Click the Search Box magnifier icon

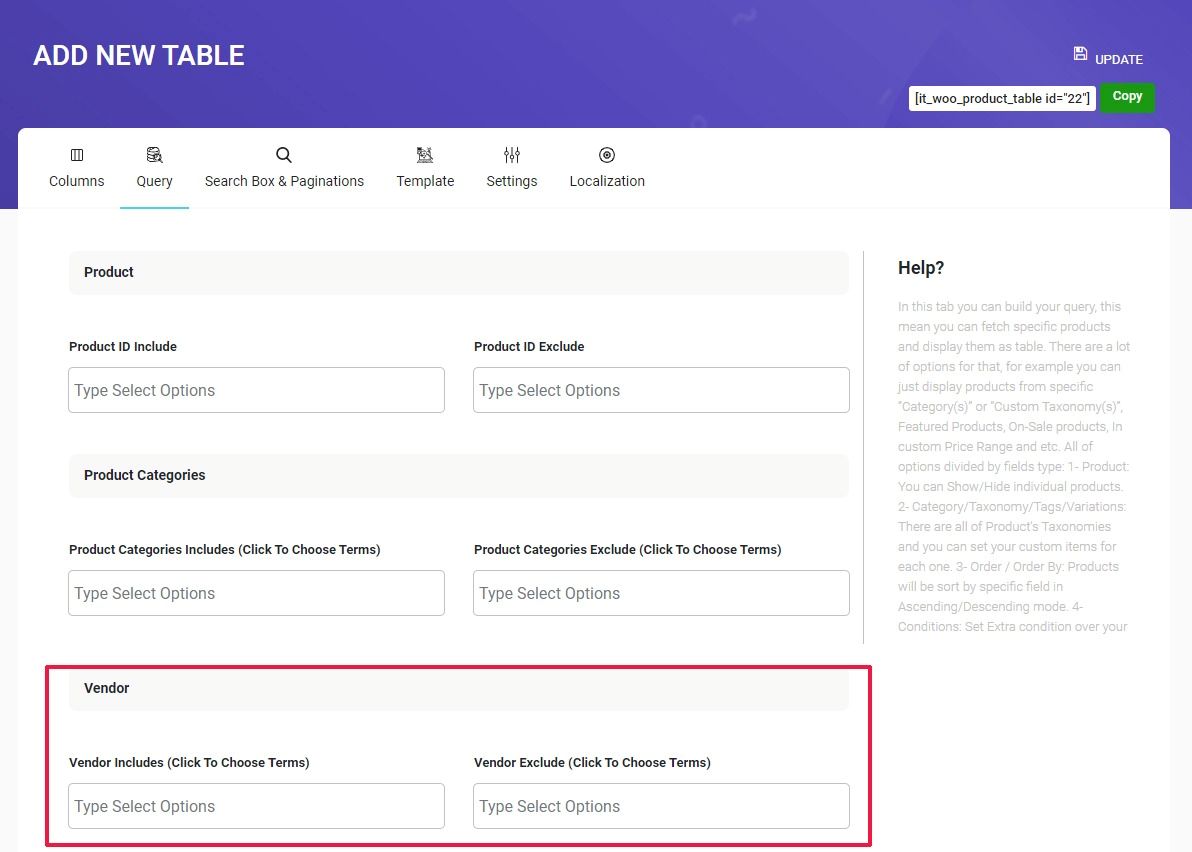tap(284, 155)
